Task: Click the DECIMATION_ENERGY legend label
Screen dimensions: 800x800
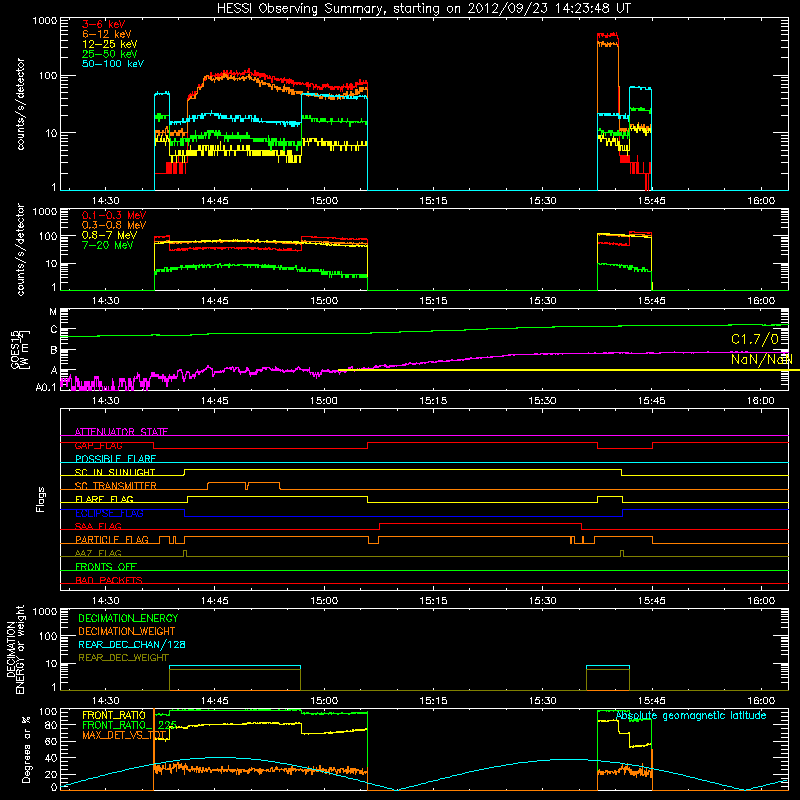Action: (128, 618)
